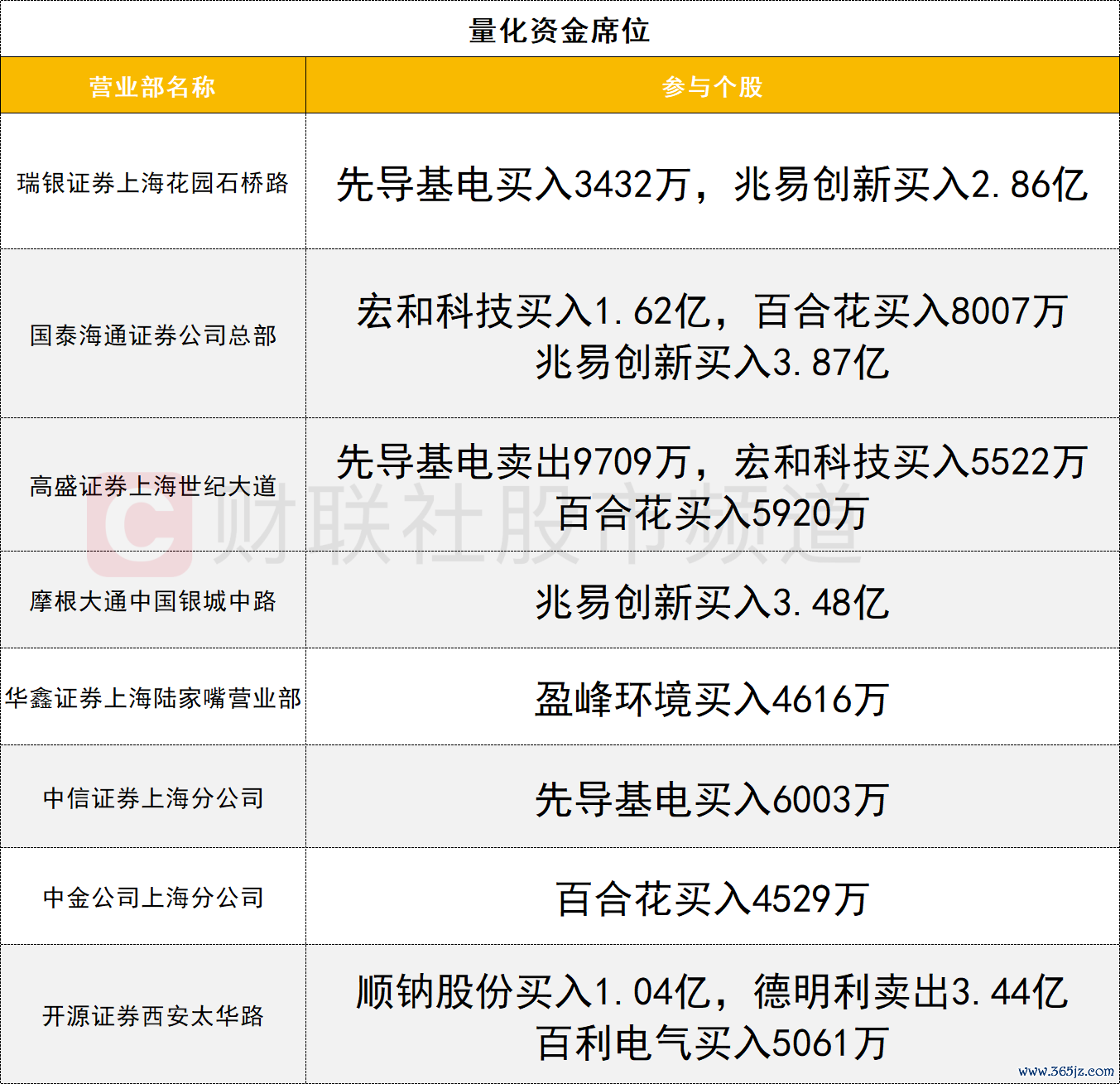Click the text "兆易创新买入3.48亿"
1120x1084 pixels.
tap(713, 602)
